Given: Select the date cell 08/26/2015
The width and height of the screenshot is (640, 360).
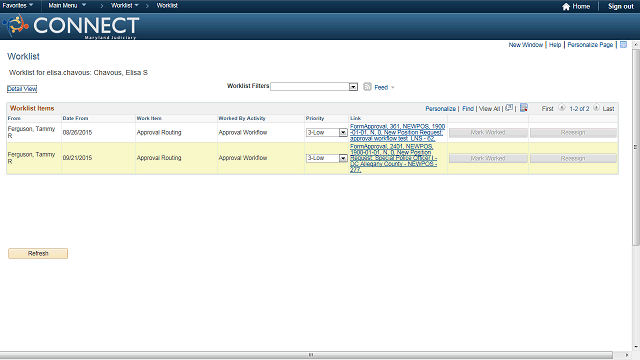Looking at the screenshot, I should 77,133.
